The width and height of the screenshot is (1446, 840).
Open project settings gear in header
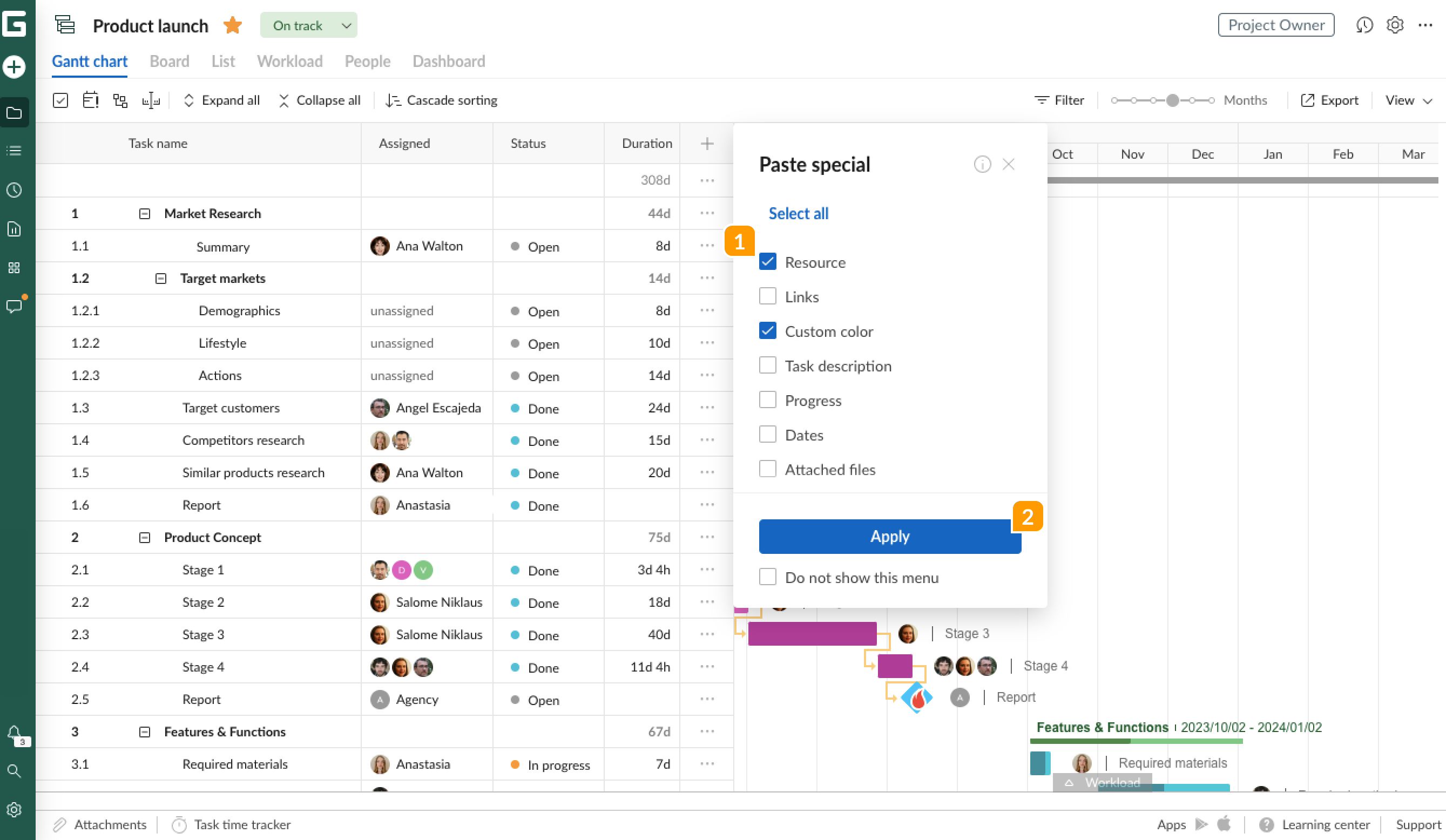pos(1395,25)
